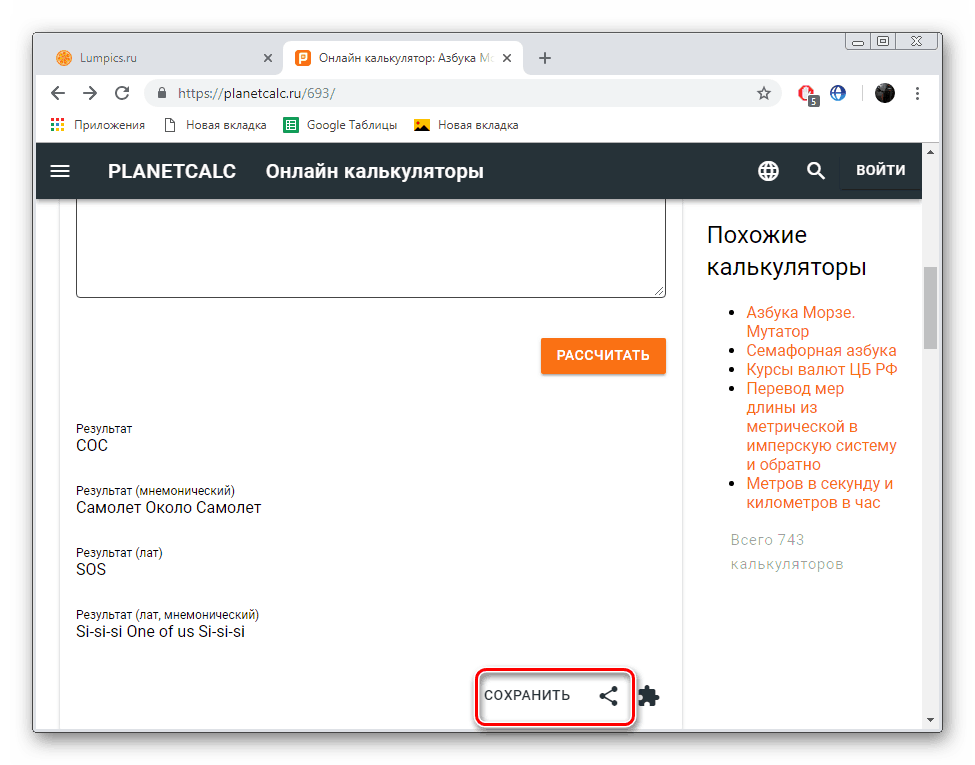Open the PlanetCalc hamburger menu
Image resolution: width=975 pixels, height=765 pixels.
tap(60, 171)
